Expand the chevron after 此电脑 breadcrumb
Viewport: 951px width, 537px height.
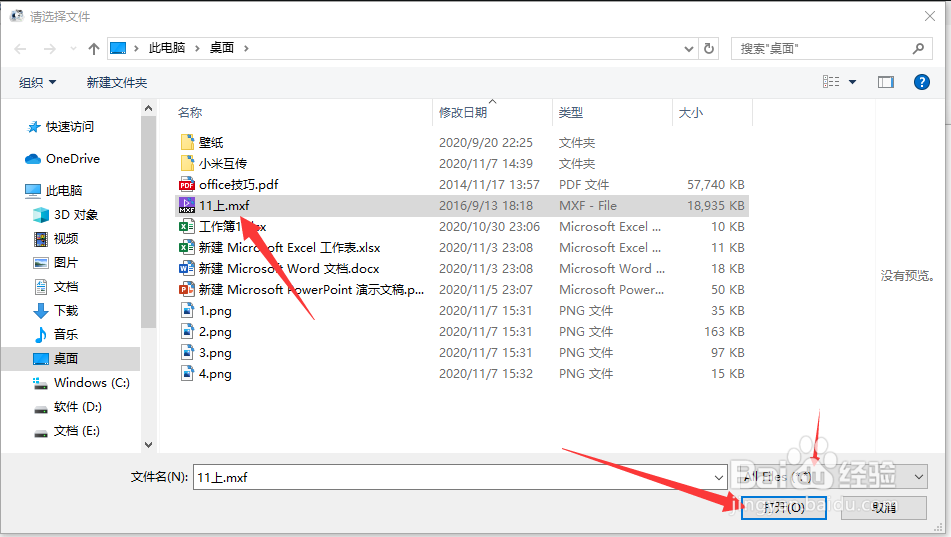[197, 49]
